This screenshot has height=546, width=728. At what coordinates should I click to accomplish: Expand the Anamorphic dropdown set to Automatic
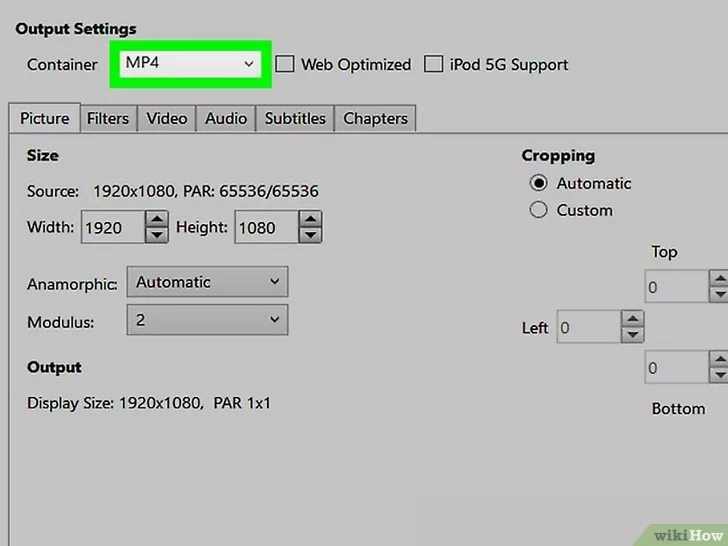208,282
